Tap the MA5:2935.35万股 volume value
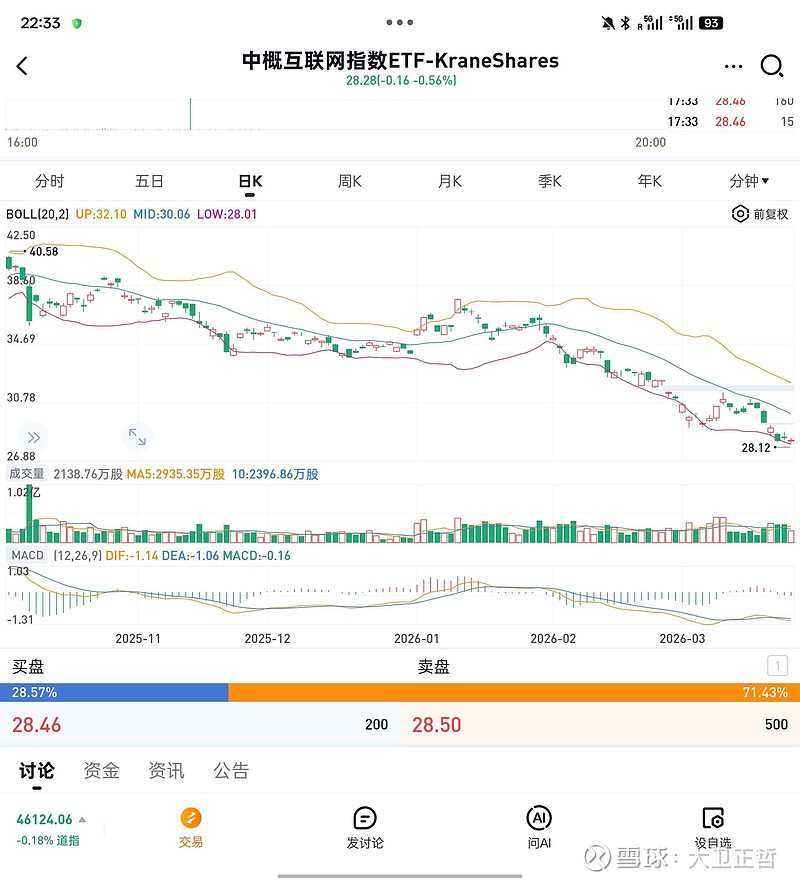The width and height of the screenshot is (800, 883). coord(176,474)
